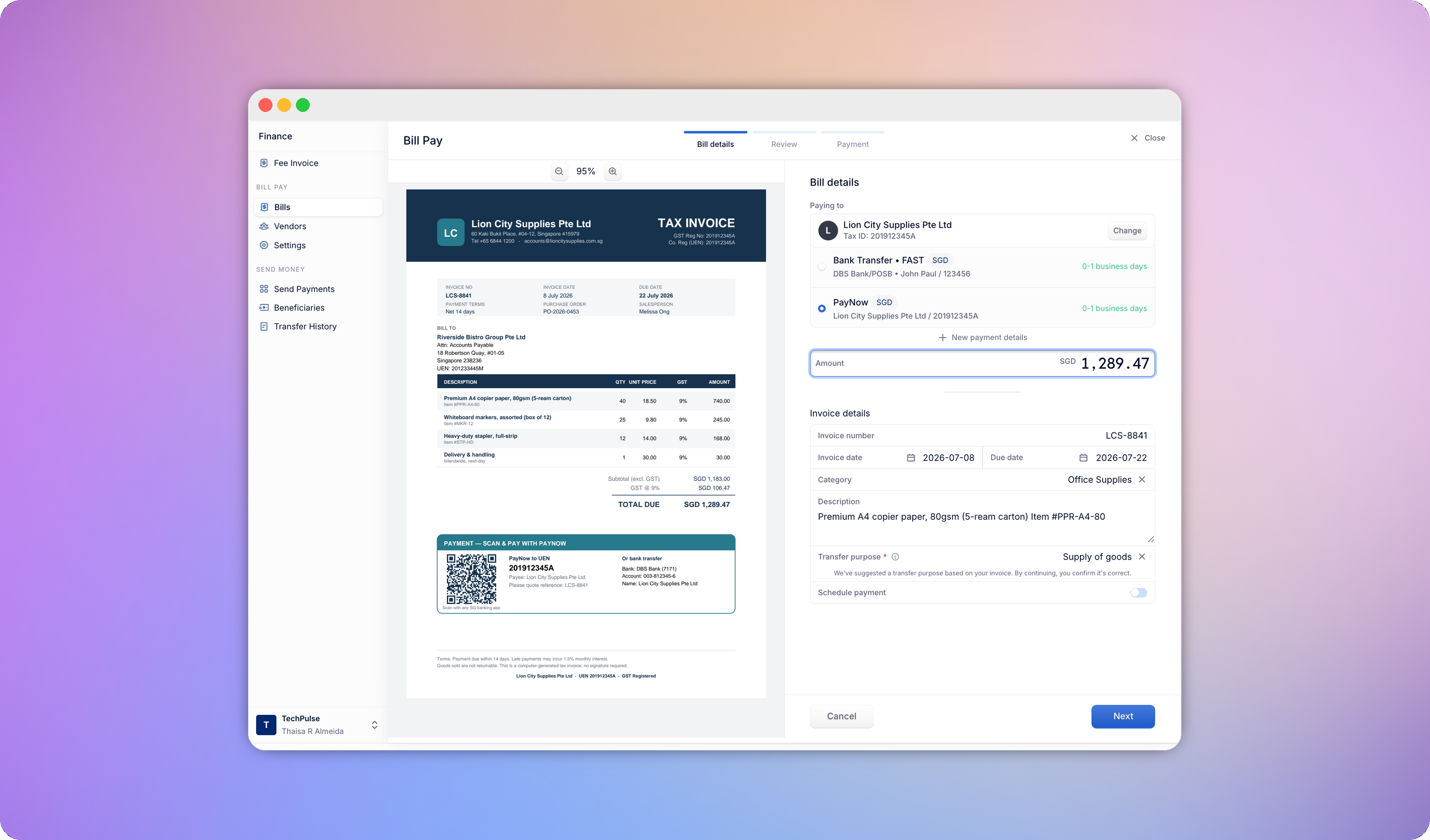The width and height of the screenshot is (1430, 840).
Task: Add New payment details
Action: (982, 338)
